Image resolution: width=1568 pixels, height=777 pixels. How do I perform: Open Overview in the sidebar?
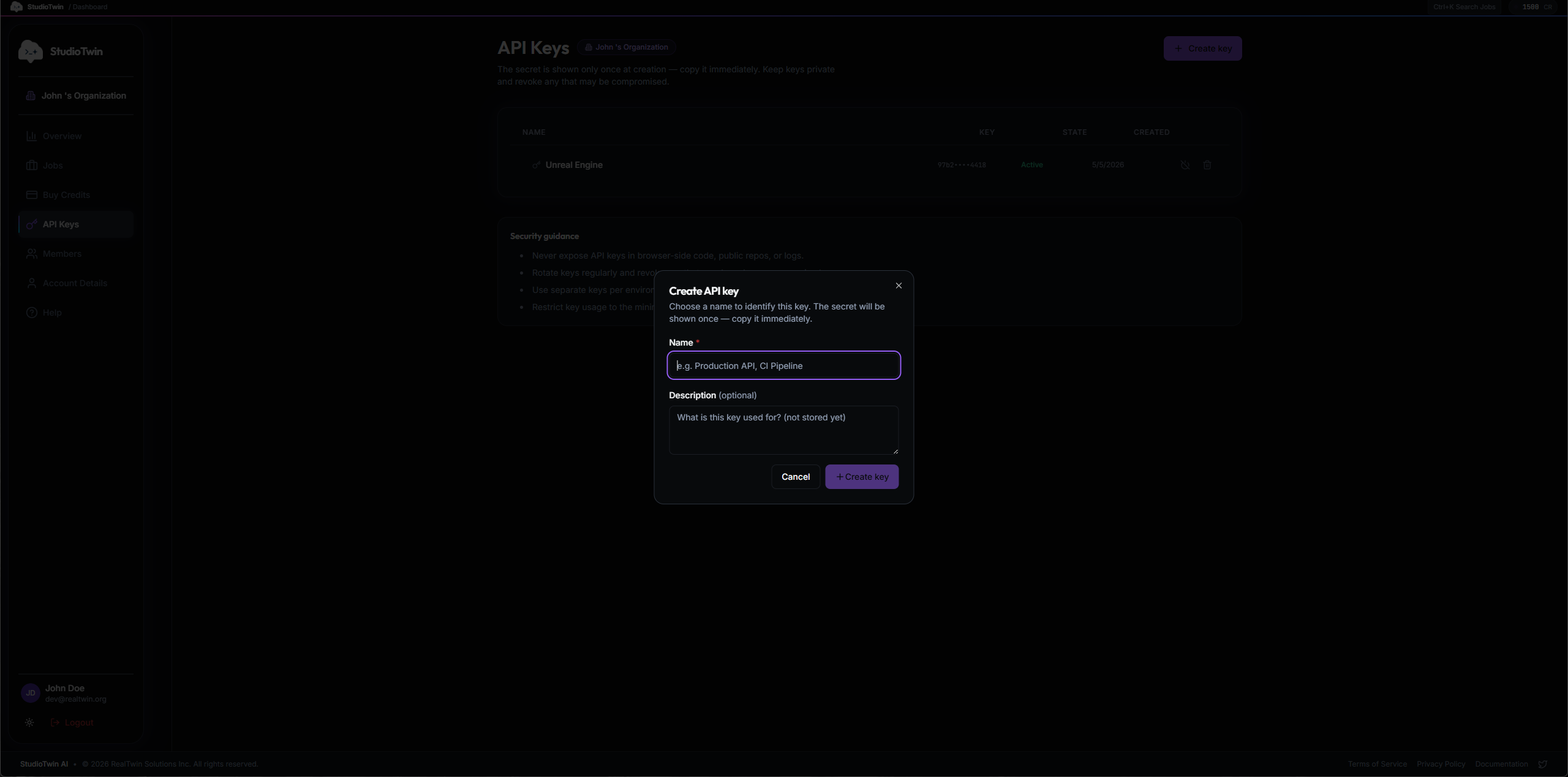click(x=75, y=136)
